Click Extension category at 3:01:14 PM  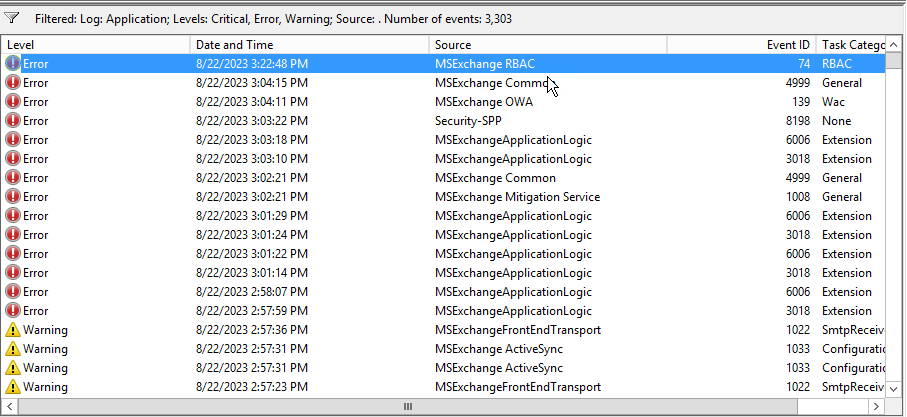847,273
